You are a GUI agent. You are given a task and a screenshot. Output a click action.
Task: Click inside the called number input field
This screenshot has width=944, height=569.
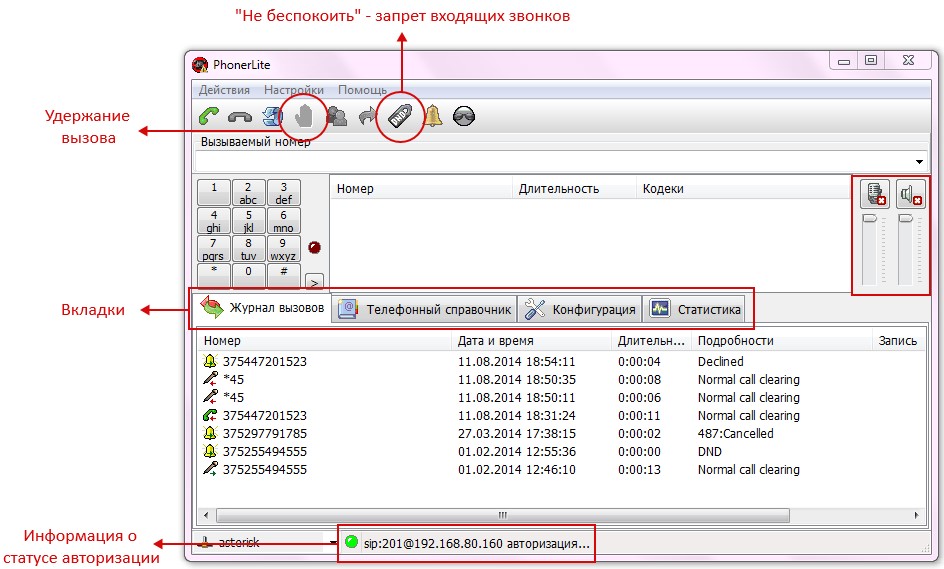click(554, 161)
